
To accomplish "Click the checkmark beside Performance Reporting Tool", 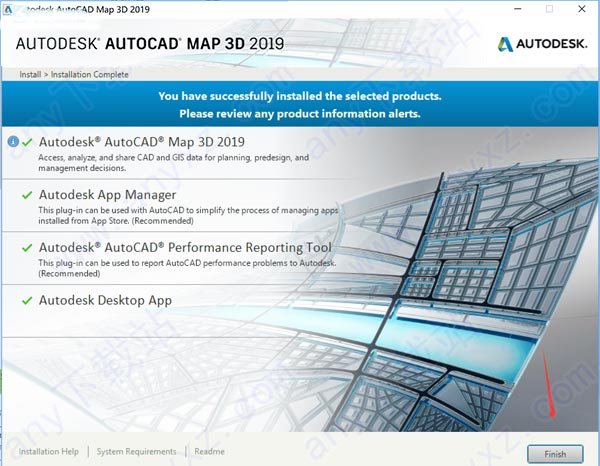I will click(27, 248).
